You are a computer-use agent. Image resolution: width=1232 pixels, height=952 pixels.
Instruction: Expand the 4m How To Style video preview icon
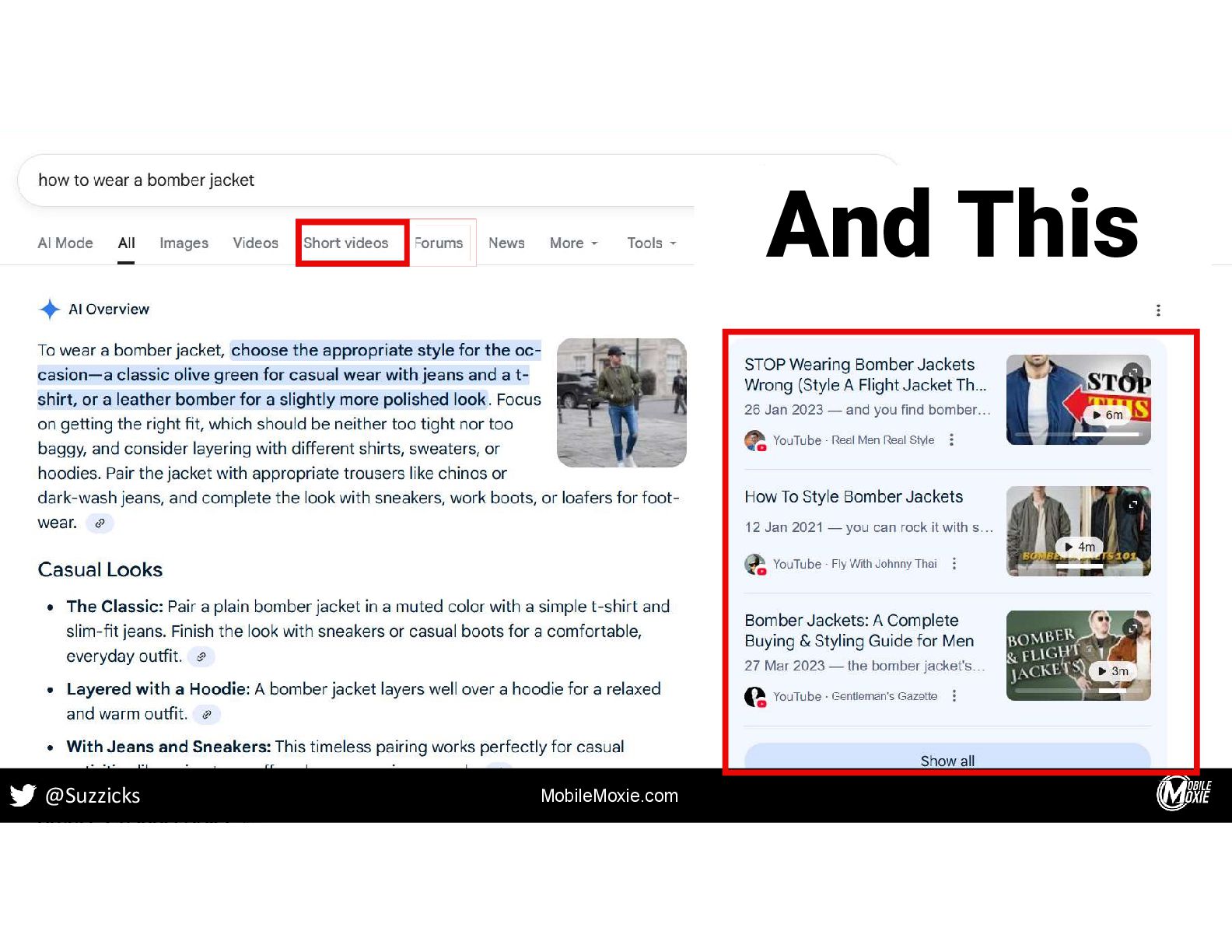(x=1133, y=504)
